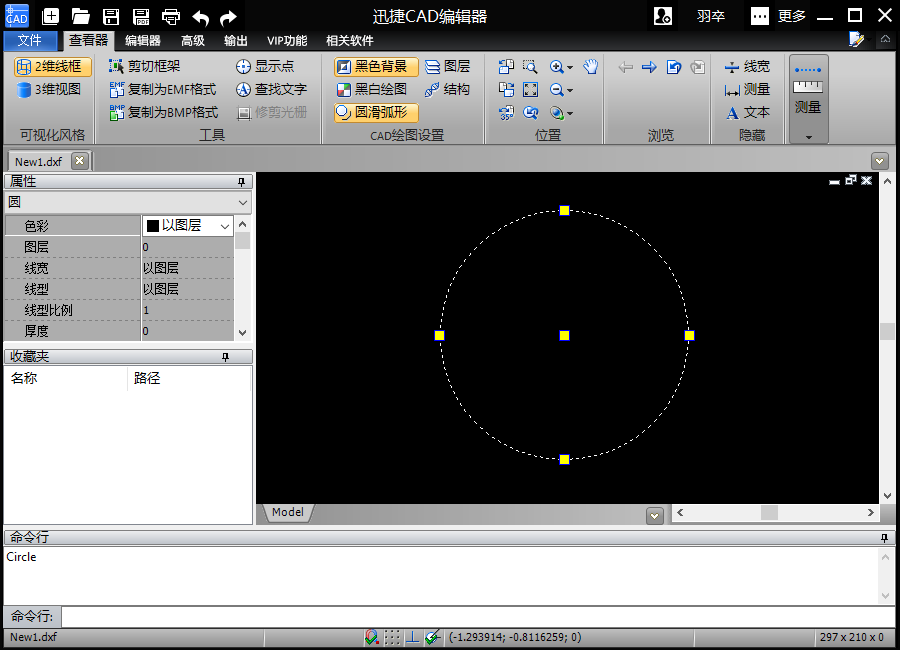Switch to the 高级 ribbon tab
This screenshot has height=650, width=900.
[192, 41]
